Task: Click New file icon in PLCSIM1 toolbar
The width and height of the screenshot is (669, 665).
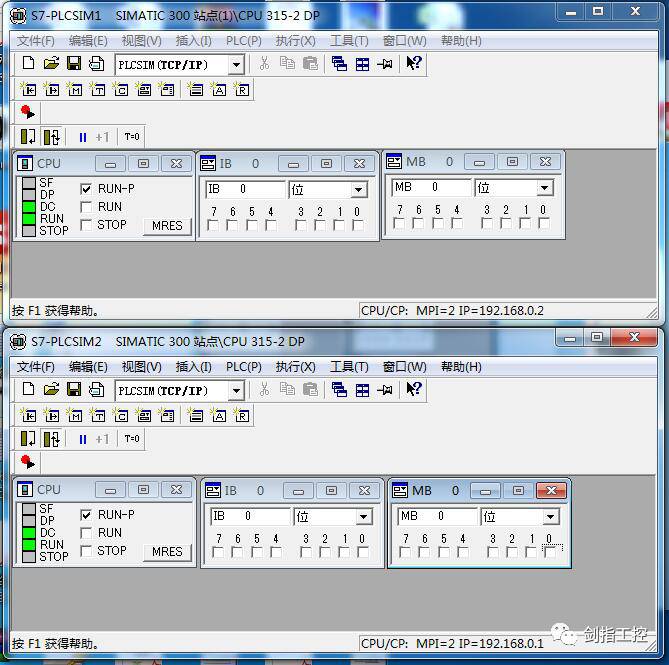Action: tap(28, 63)
